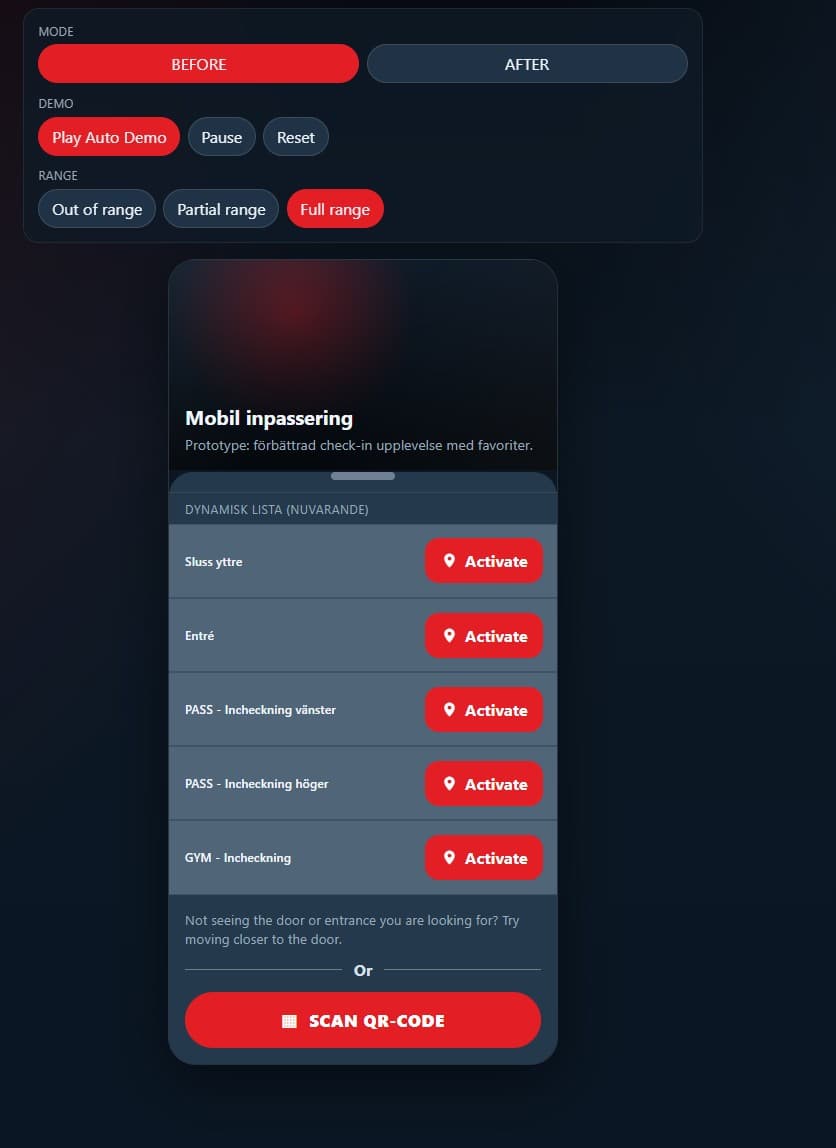The image size is (836, 1148).
Task: Click the pin icon for GYM - Incheckning
Action: [449, 857]
